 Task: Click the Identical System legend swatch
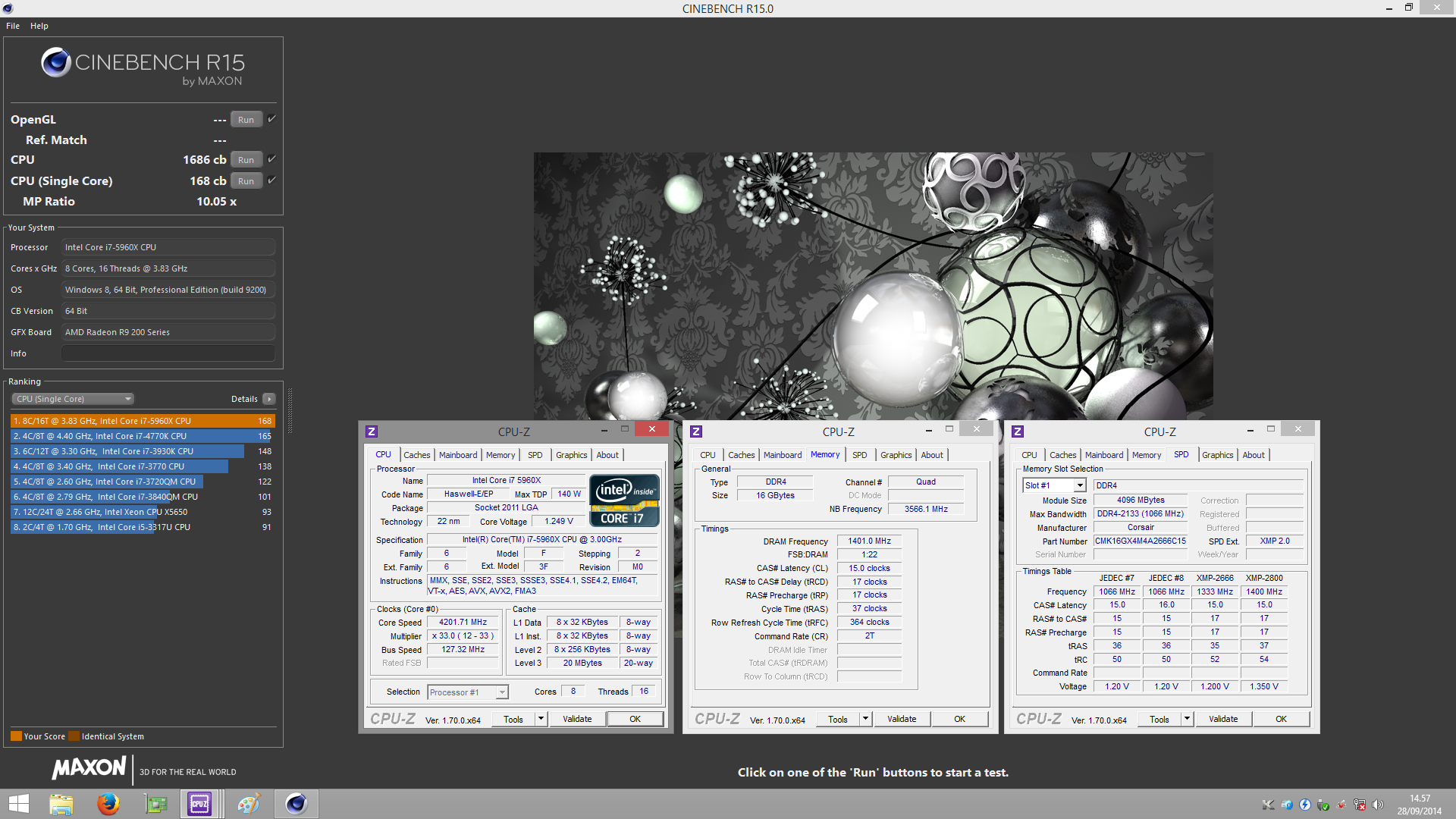coord(74,736)
